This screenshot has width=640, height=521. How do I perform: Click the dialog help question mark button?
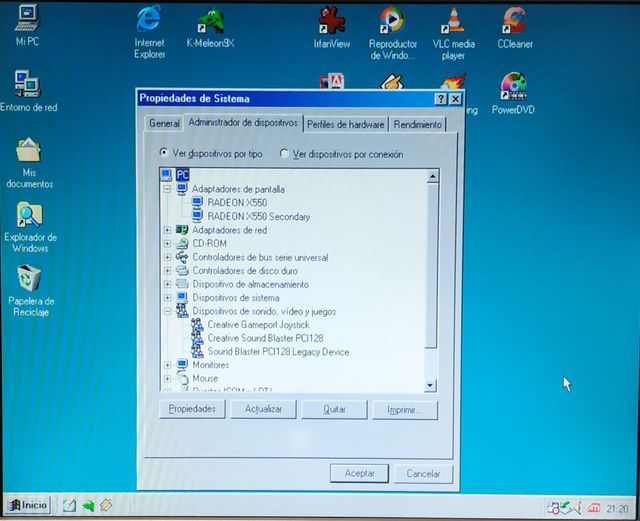click(440, 99)
